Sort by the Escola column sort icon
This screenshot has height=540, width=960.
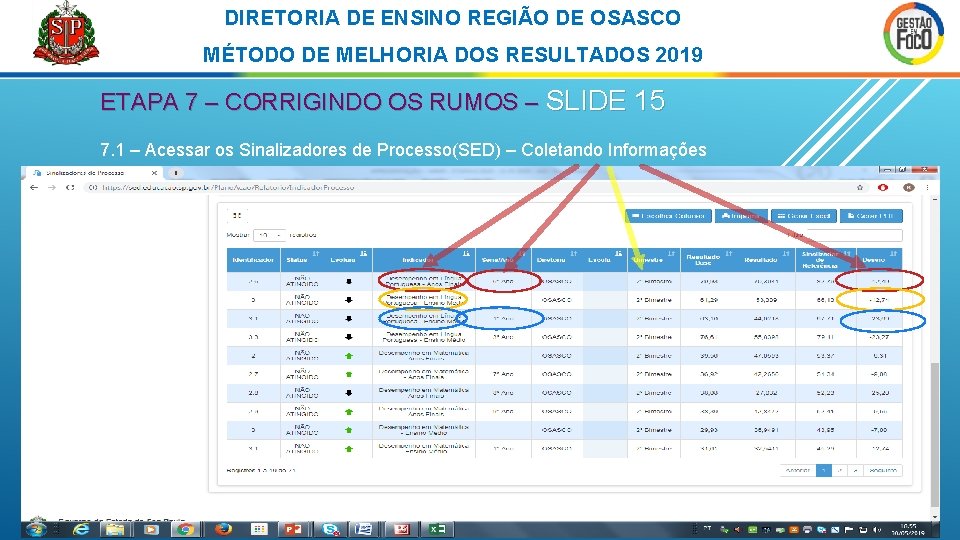(x=618, y=253)
